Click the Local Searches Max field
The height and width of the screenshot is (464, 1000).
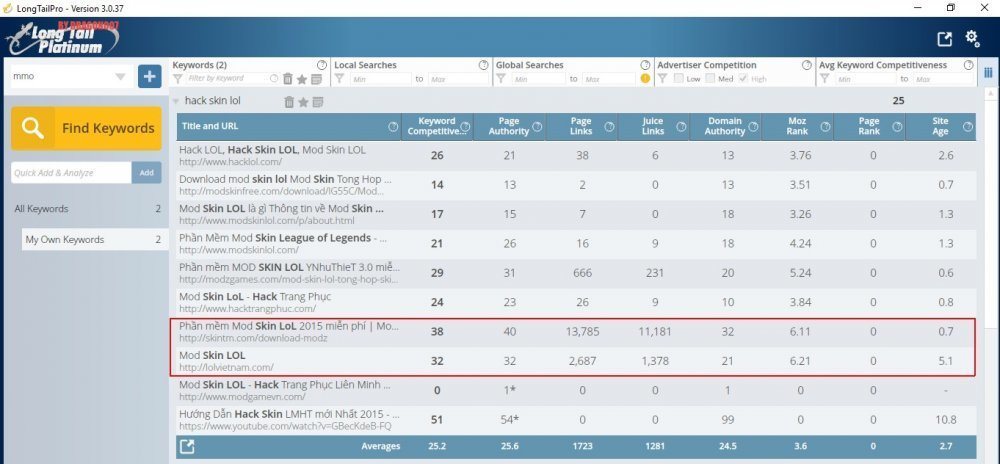[x=458, y=79]
